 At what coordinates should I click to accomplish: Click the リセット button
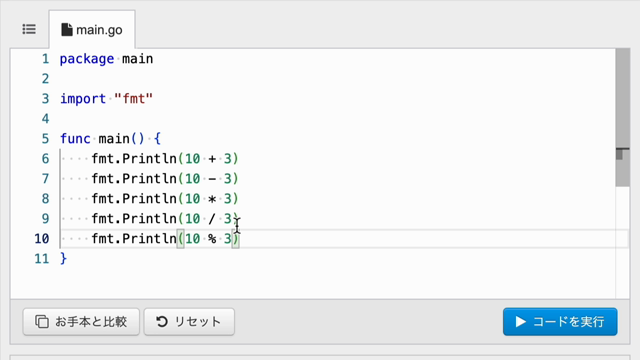coord(189,322)
